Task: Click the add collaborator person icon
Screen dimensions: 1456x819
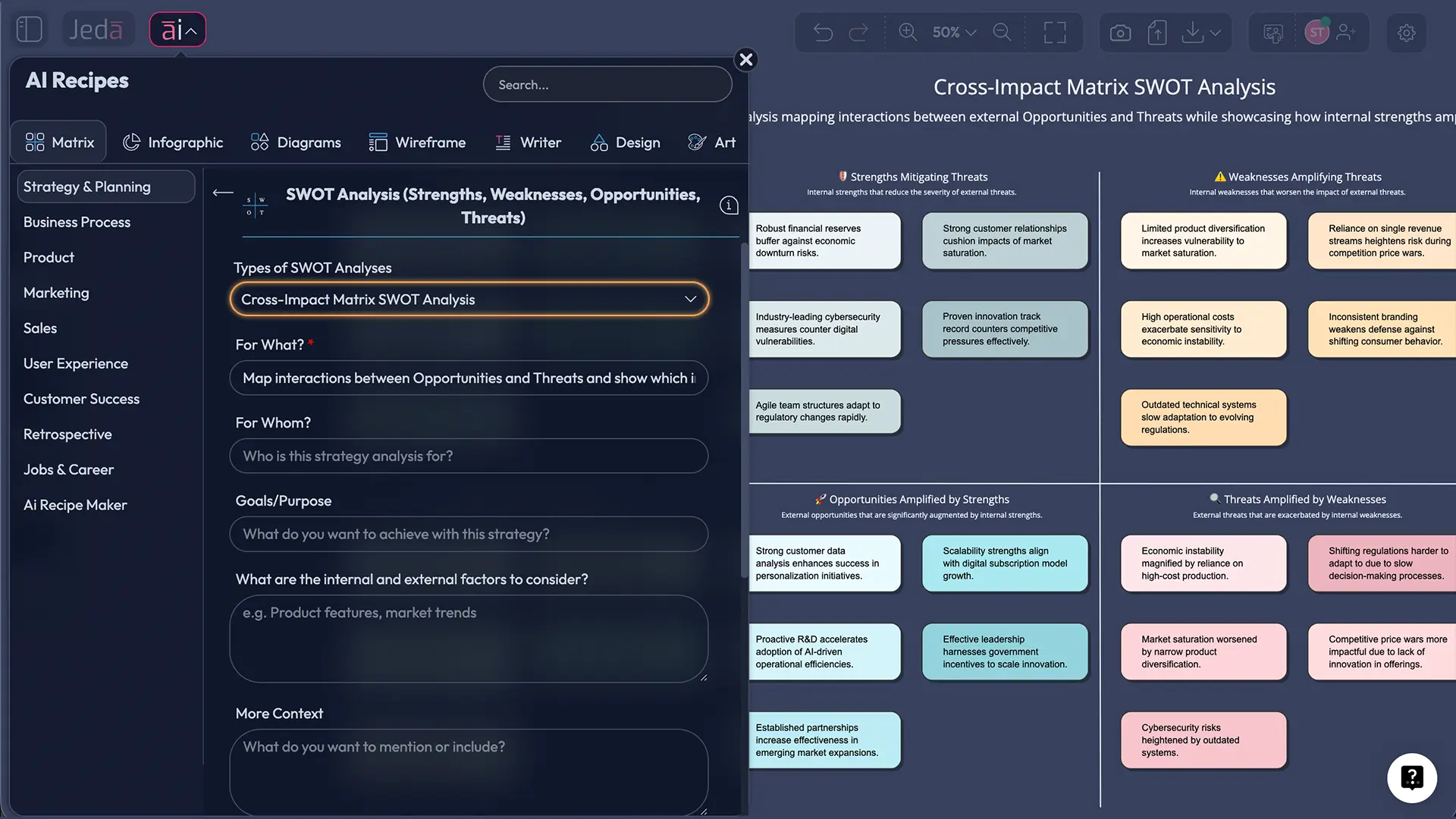Action: (1346, 33)
